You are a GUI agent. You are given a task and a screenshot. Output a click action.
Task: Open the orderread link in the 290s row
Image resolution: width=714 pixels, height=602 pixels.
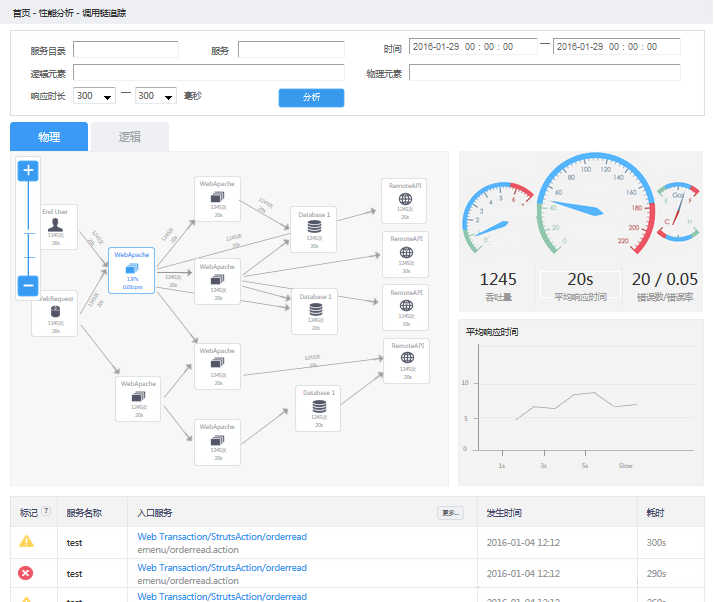(222, 567)
